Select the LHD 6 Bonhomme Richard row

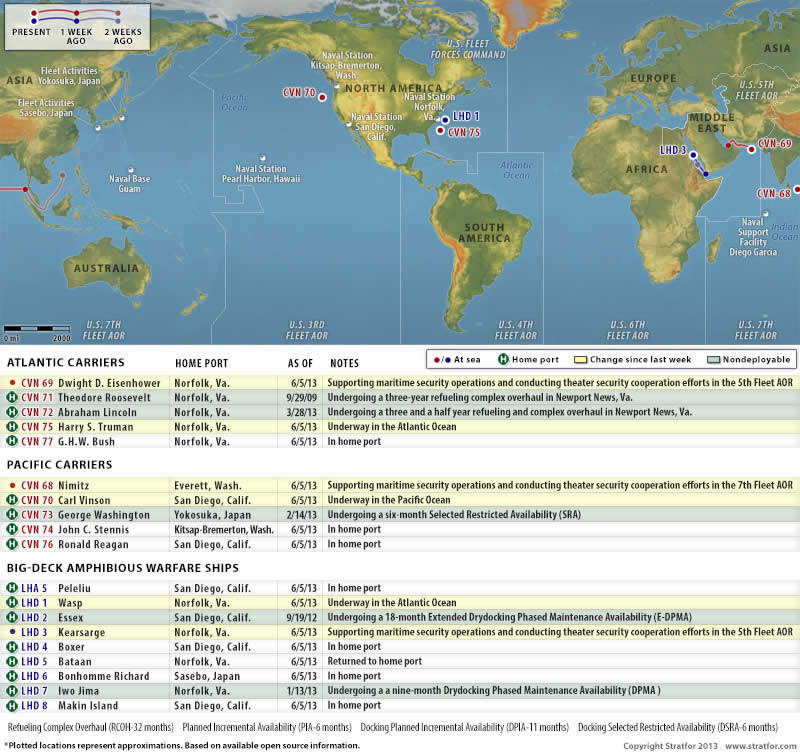(400, 676)
